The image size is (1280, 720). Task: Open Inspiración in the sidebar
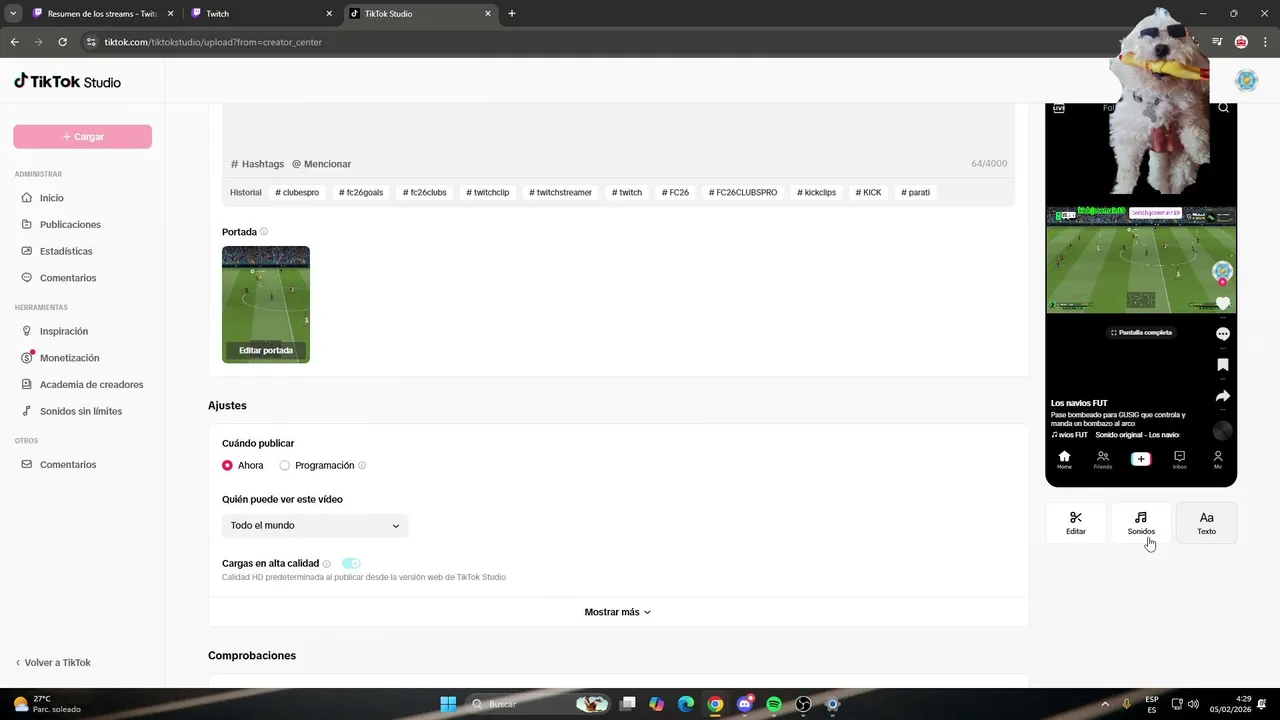coord(64,331)
